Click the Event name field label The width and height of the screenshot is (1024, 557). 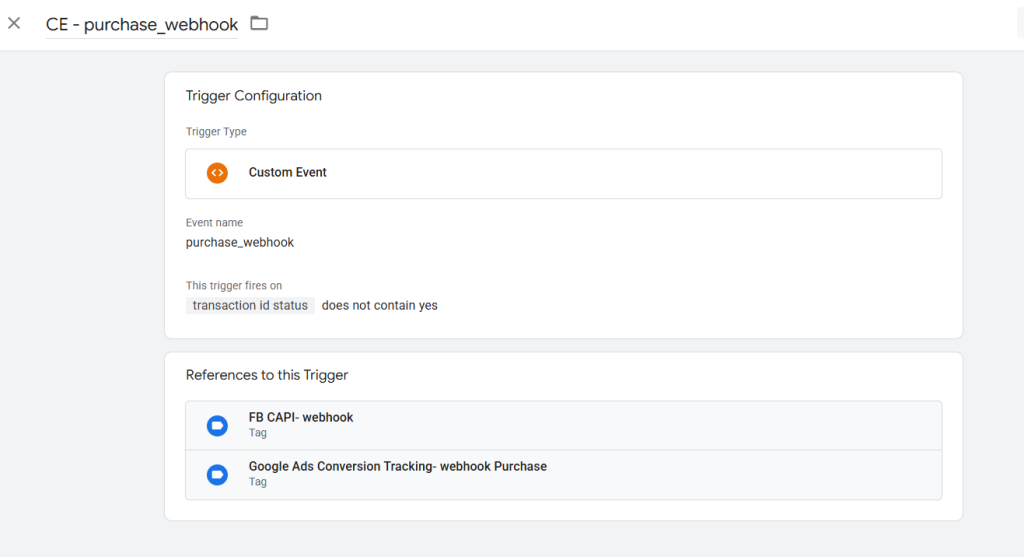point(214,223)
